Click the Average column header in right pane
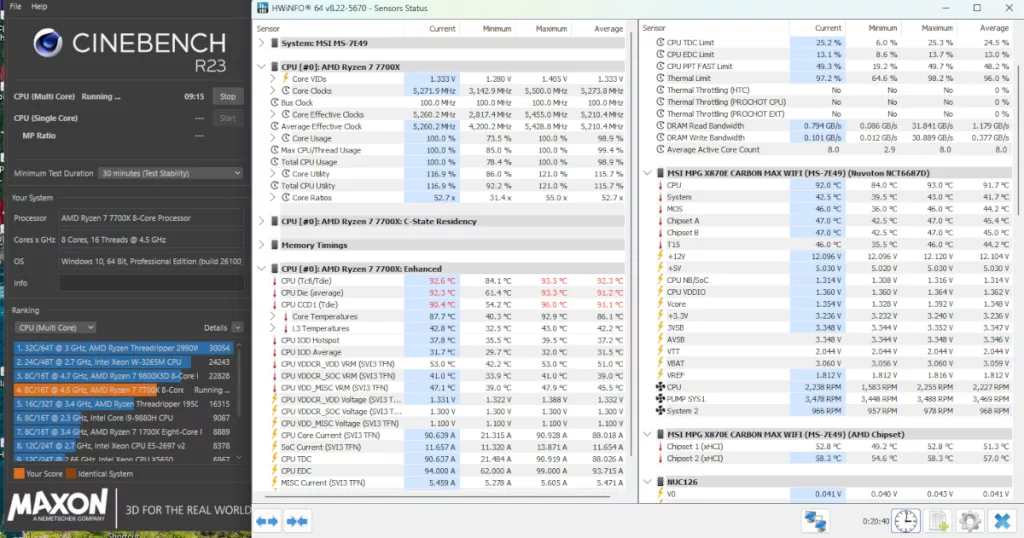The image size is (1024, 538). pyautogui.click(x=994, y=28)
